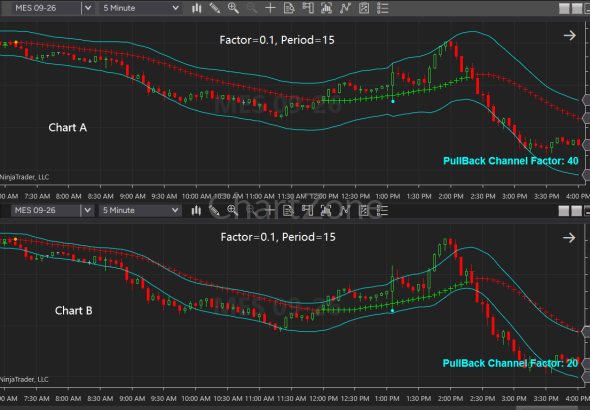590x410 pixels.
Task: Click the zoom in magnifier in Chart A toolbar
Action: (x=233, y=8)
